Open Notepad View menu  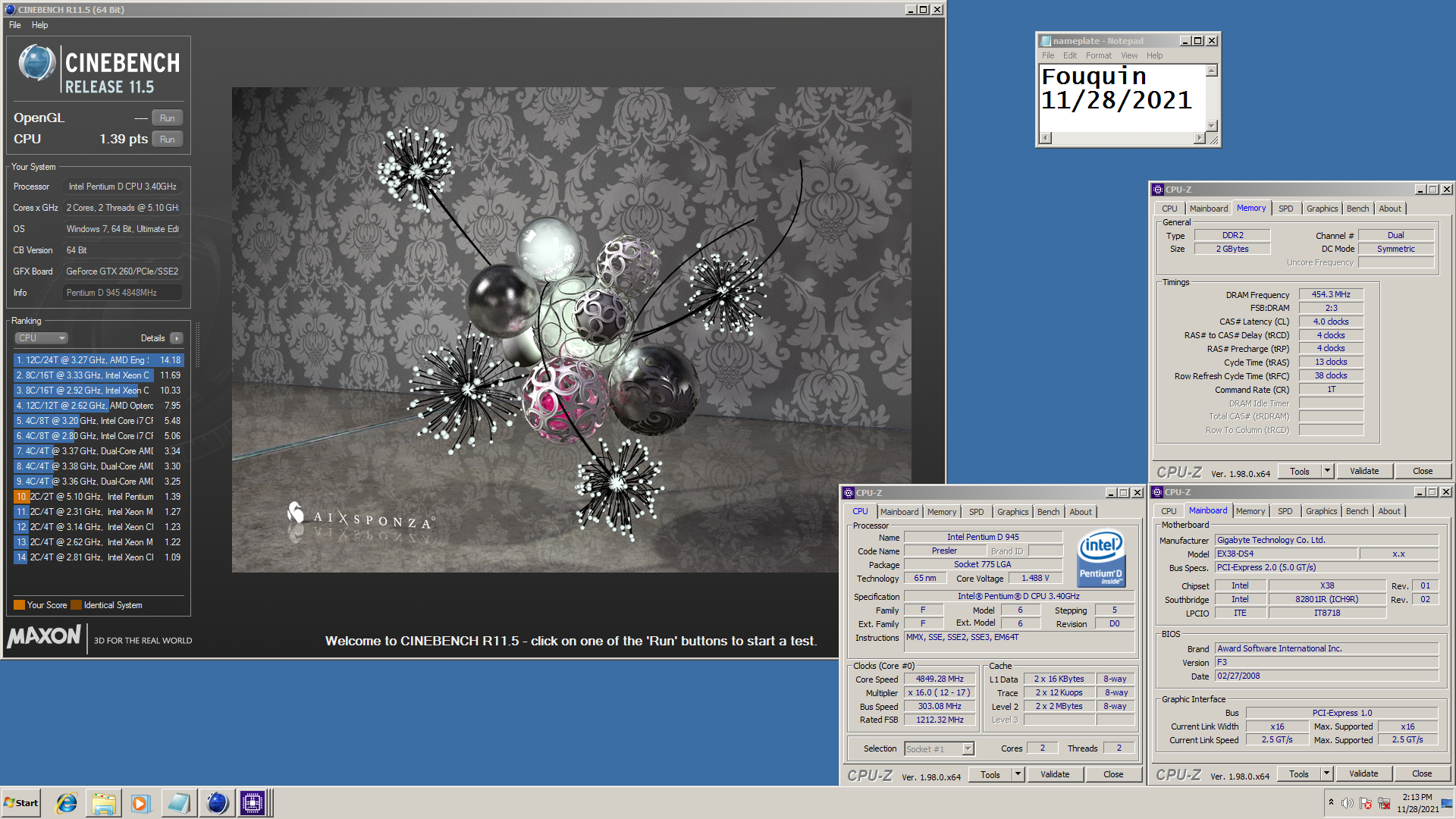pos(1129,55)
